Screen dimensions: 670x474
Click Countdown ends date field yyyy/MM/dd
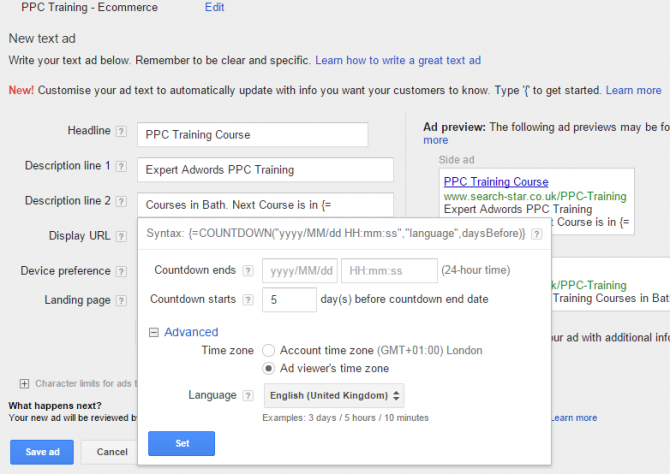[300, 271]
